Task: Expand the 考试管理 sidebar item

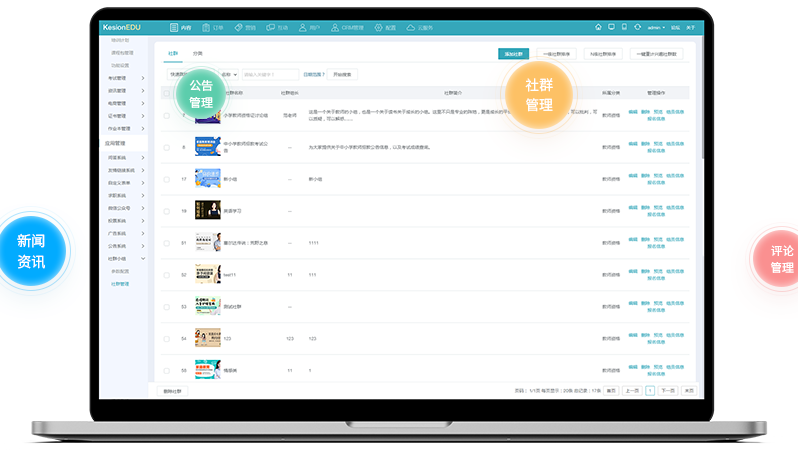Action: tap(126, 77)
